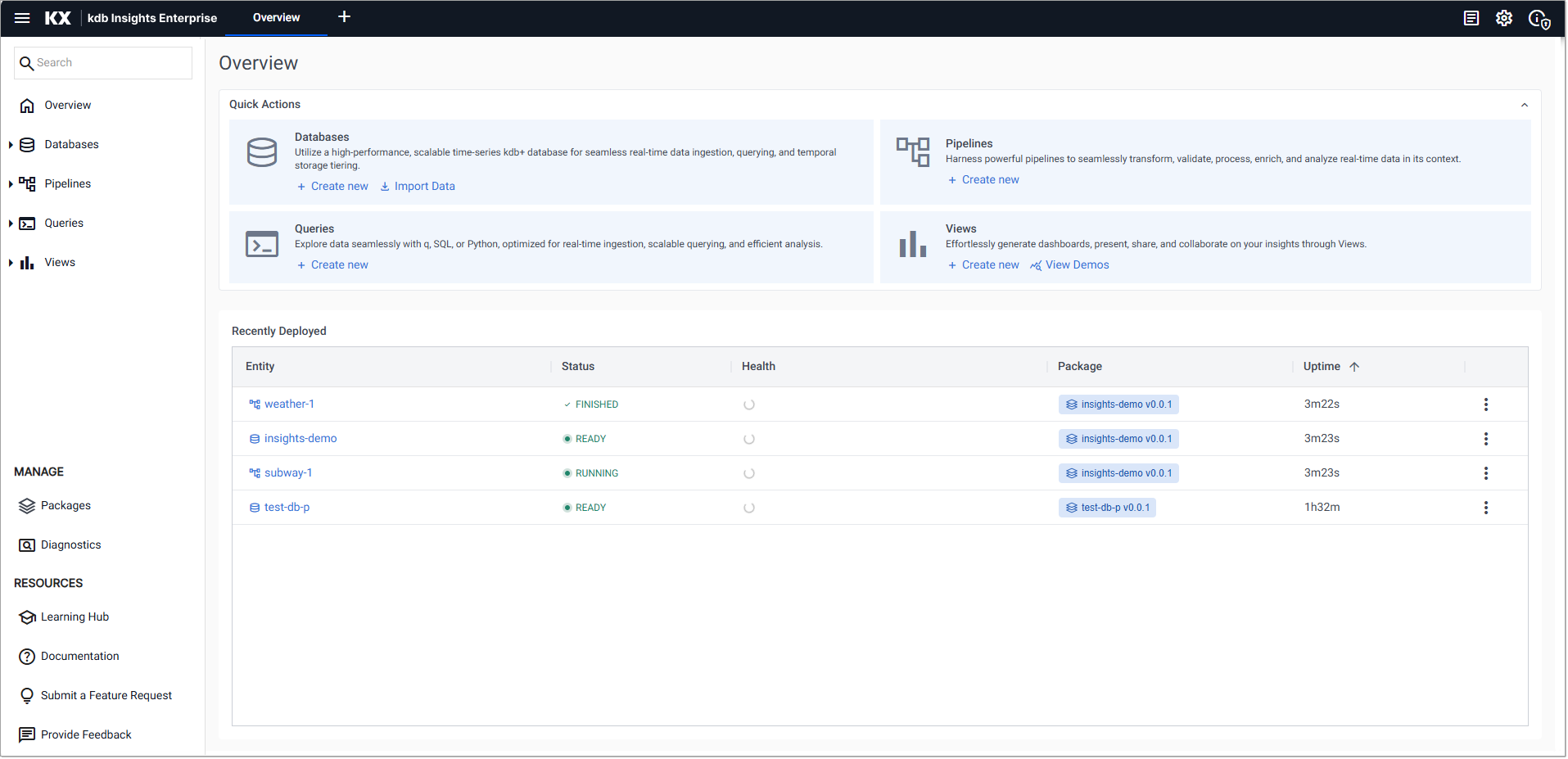Viewport: 1568px width, 759px height.
Task: Click the Queries terminal icon in sidebar
Action: [27, 223]
